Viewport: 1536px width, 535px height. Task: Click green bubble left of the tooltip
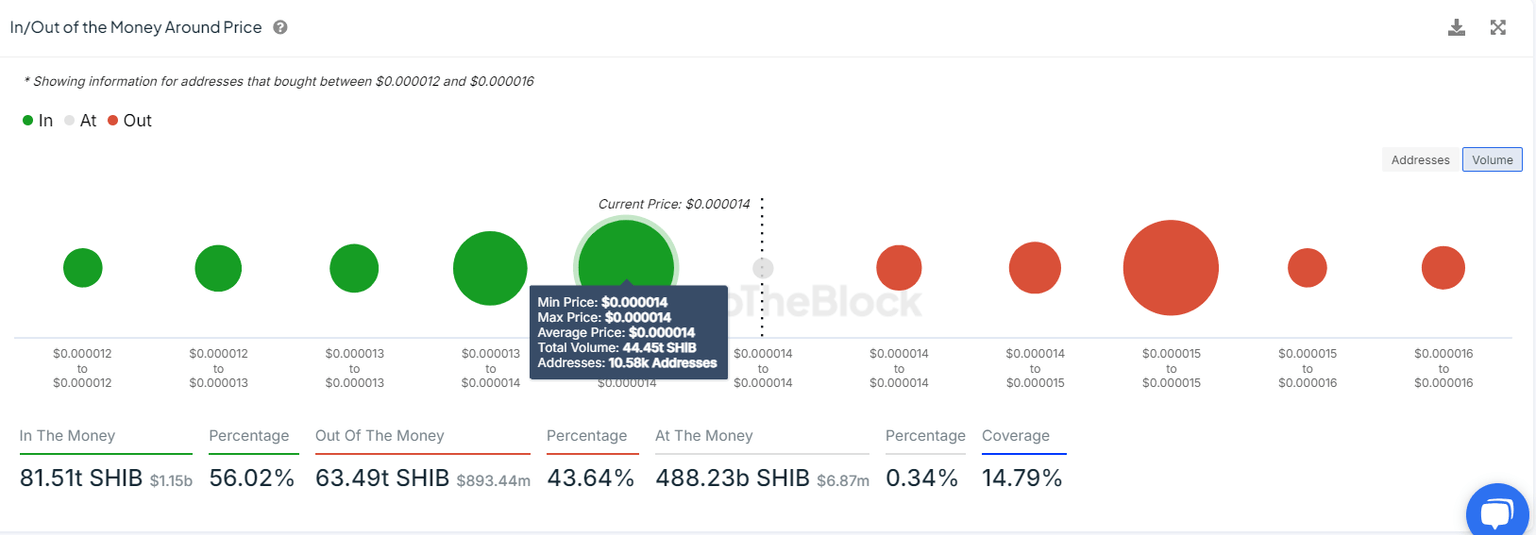click(490, 268)
